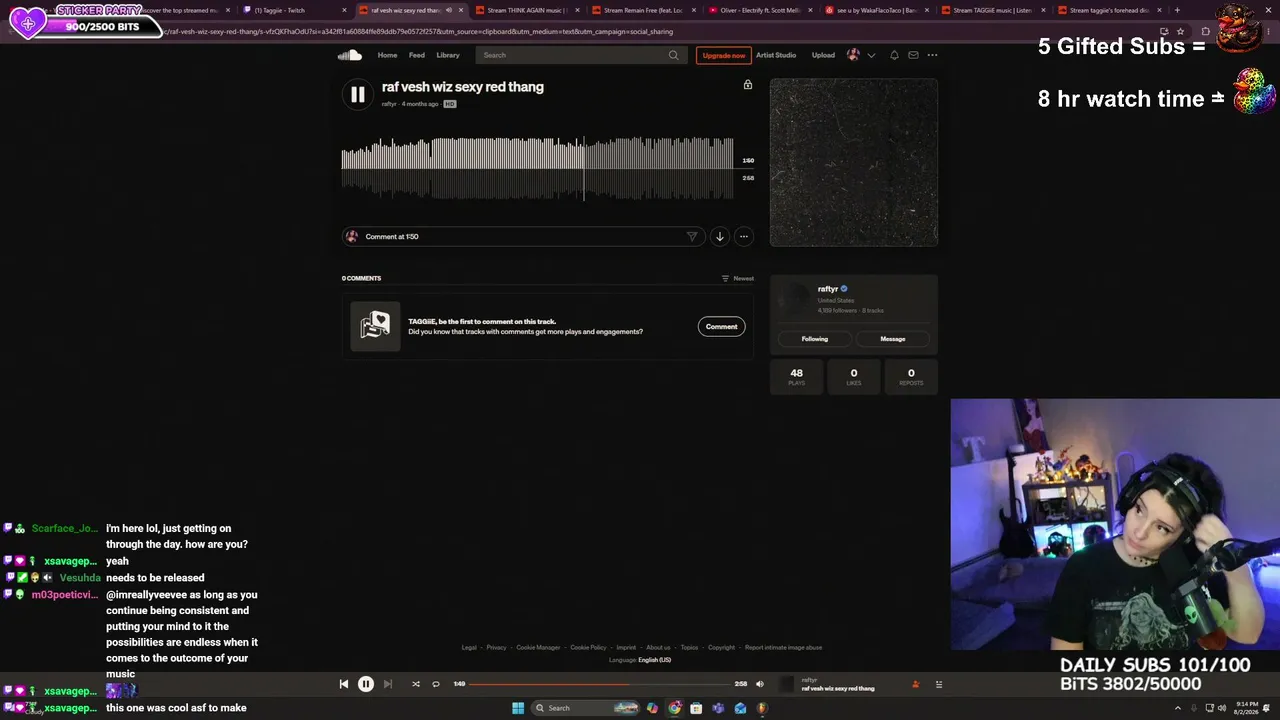Switch to the Taggiie - Twitch browser tab
Screen dimensions: 1280x720
(293, 10)
